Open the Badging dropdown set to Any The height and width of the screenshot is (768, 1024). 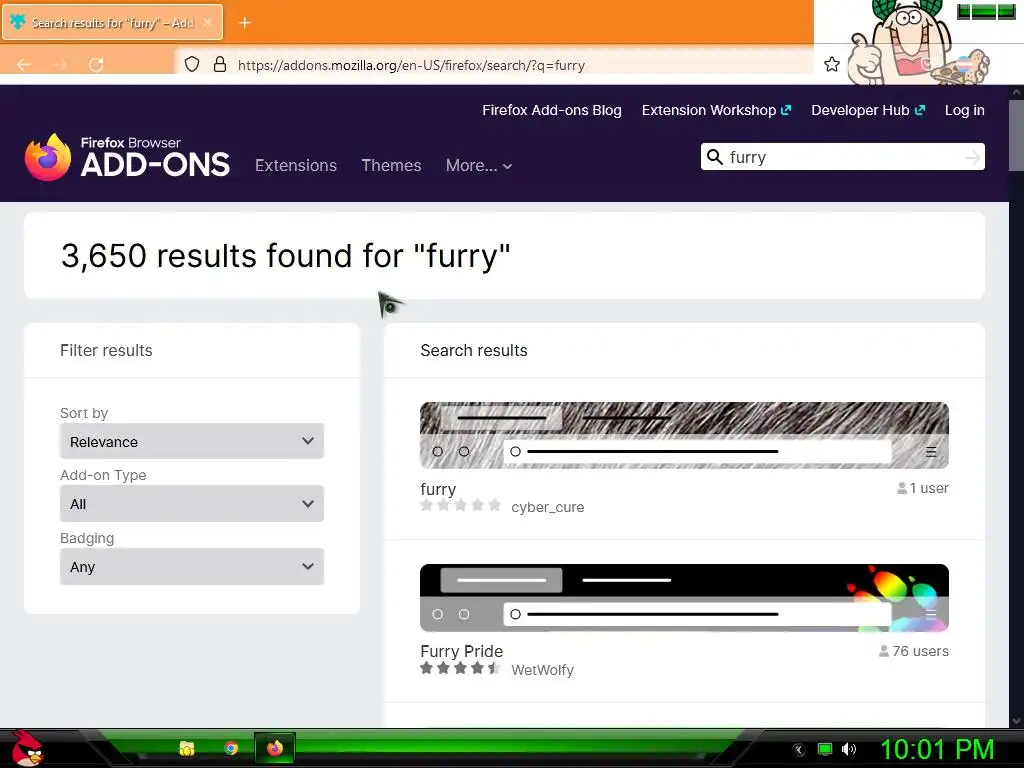coord(192,566)
